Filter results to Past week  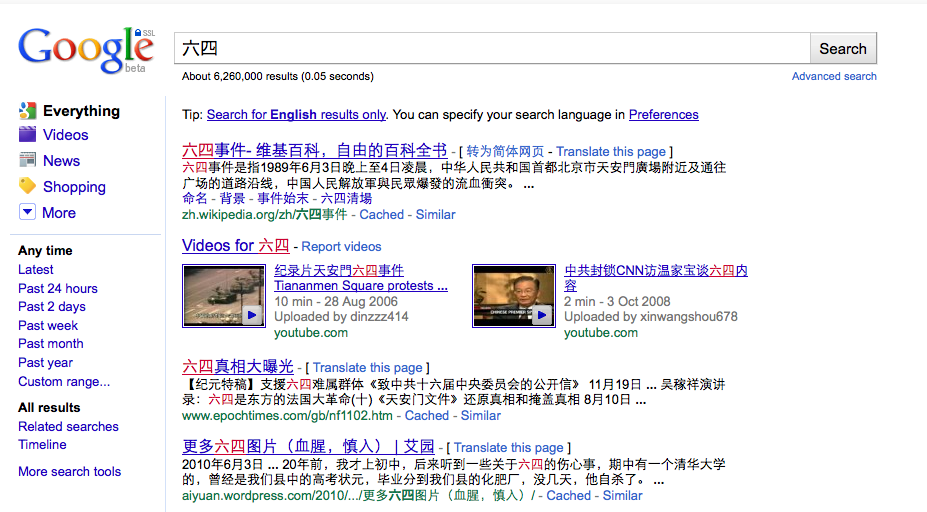click(x=48, y=325)
